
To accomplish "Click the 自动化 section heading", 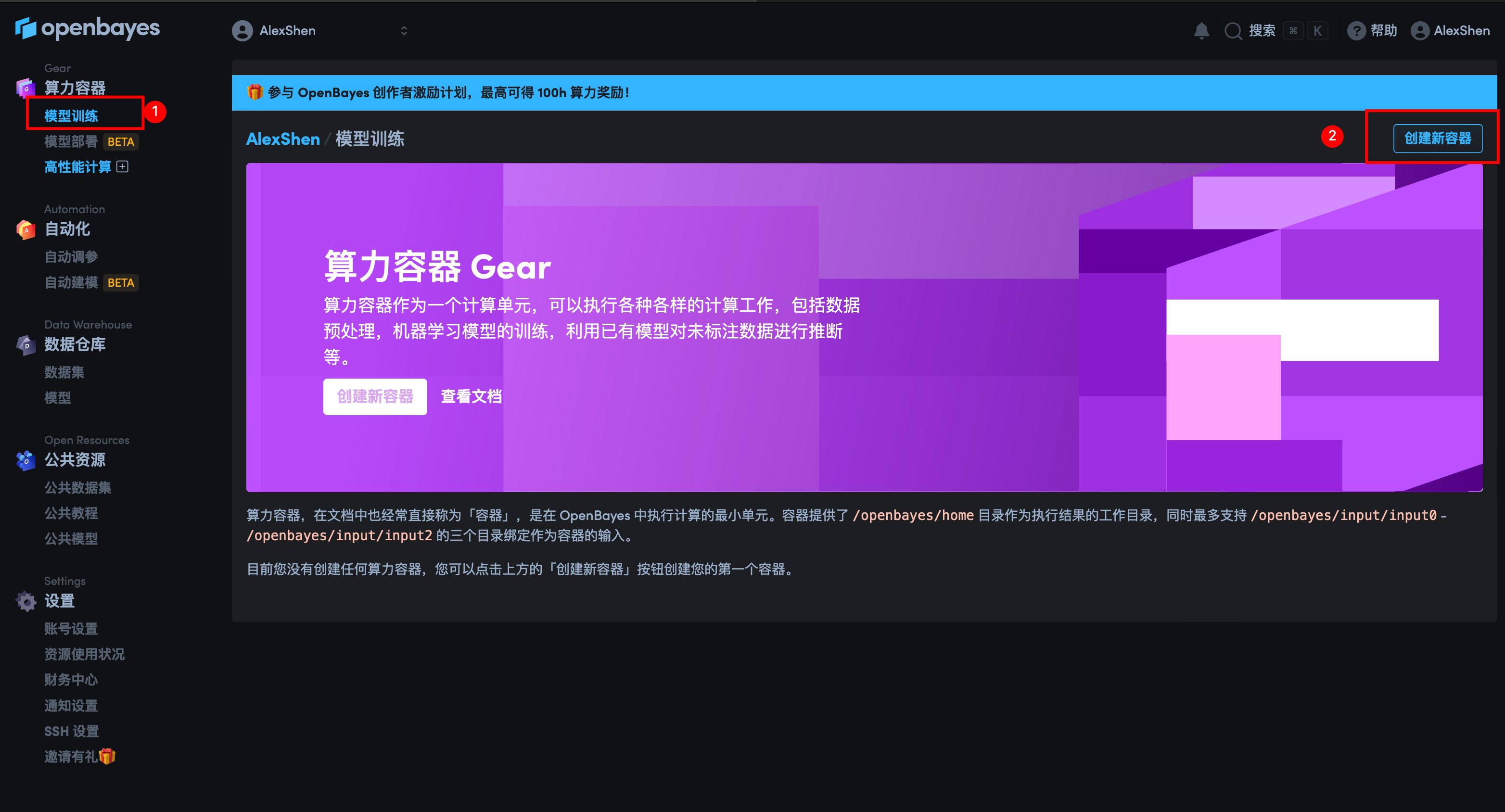I will click(x=67, y=229).
